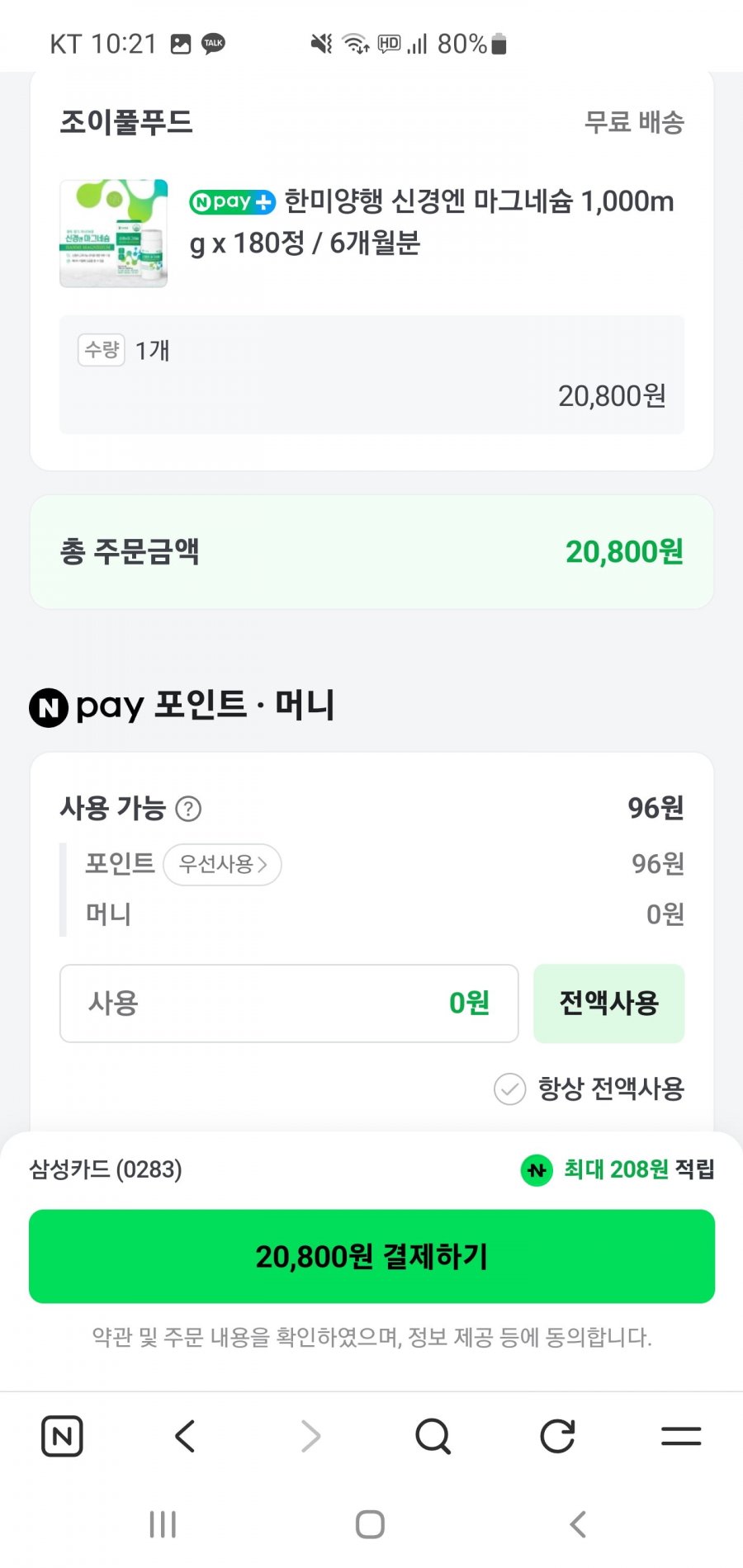This screenshot has width=743, height=1568.
Task: Tap the Naver home N icon
Action: pos(62,1436)
